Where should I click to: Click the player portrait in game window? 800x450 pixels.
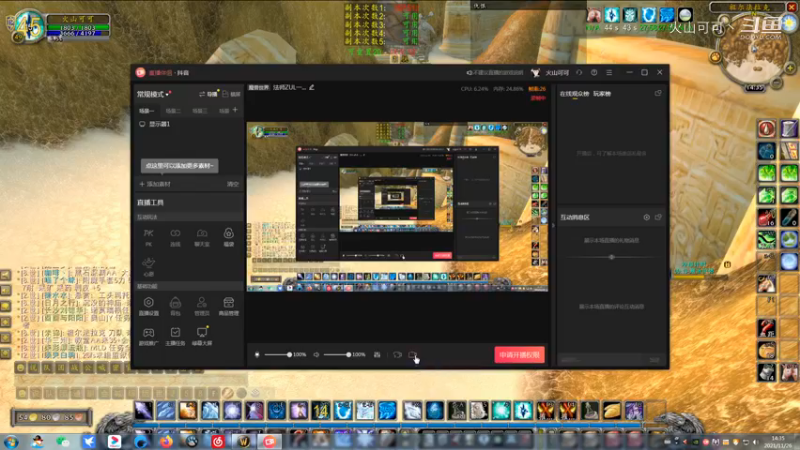coord(28,27)
